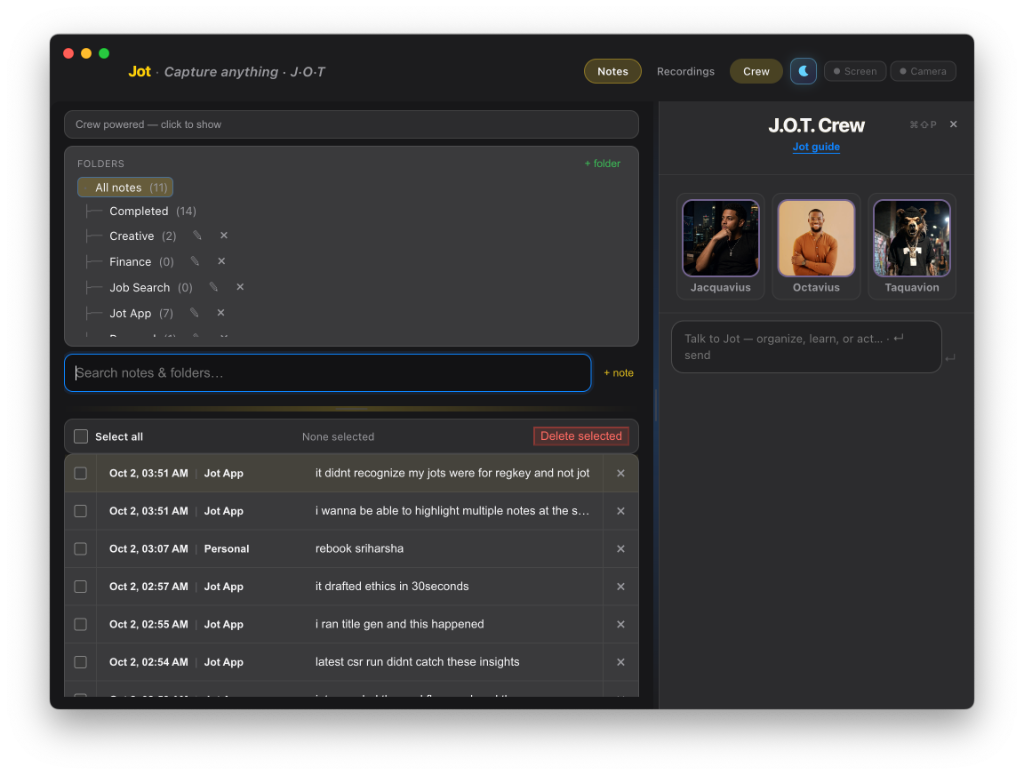Open note 'i ran title gen and this happened'
Image resolution: width=1024 pixels, height=775 pixels.
click(400, 624)
